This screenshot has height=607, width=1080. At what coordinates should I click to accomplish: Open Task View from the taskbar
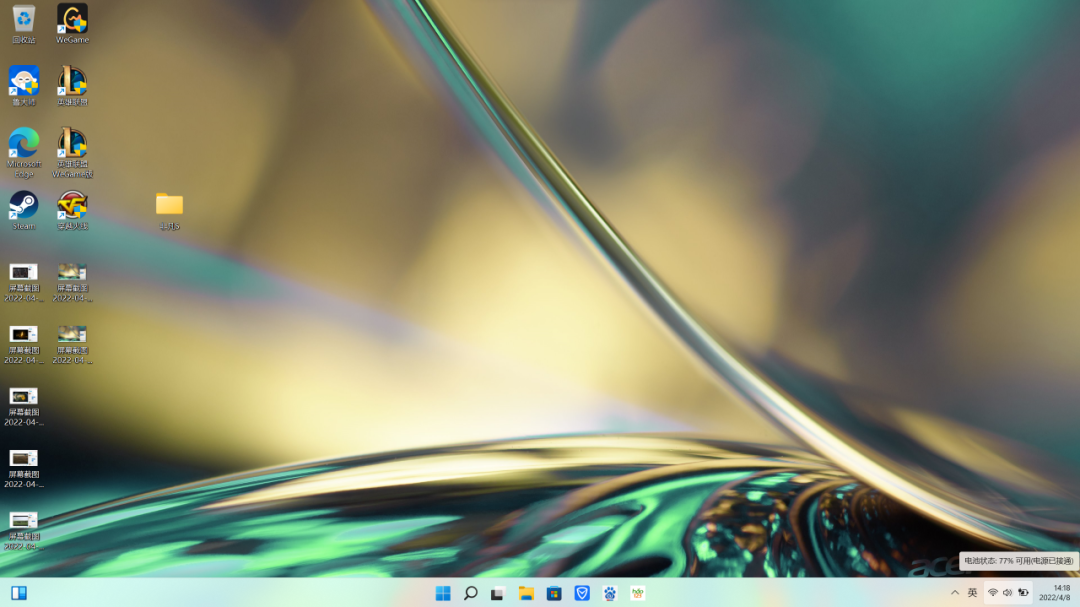tap(498, 593)
